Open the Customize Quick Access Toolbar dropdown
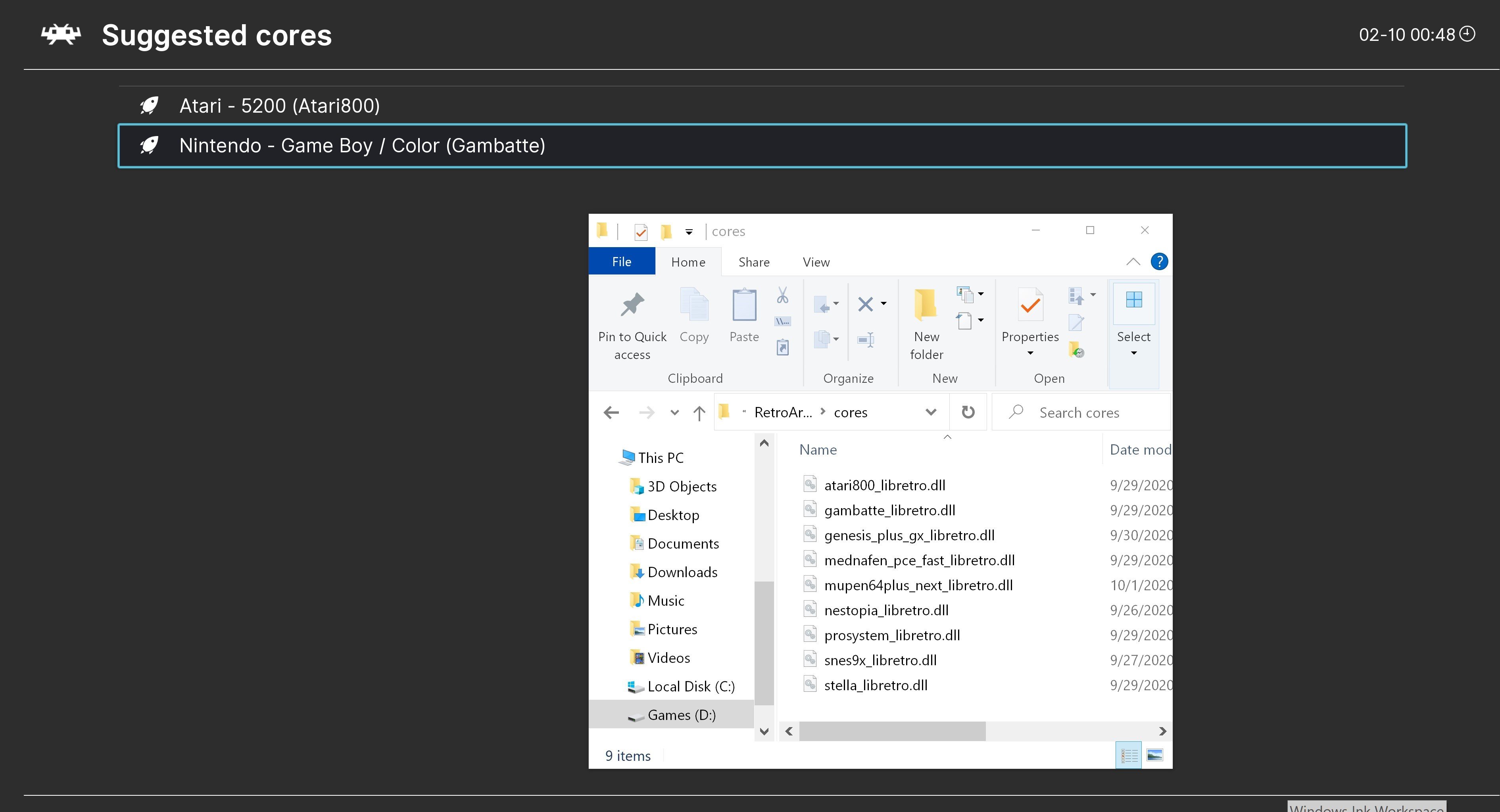 pos(689,232)
